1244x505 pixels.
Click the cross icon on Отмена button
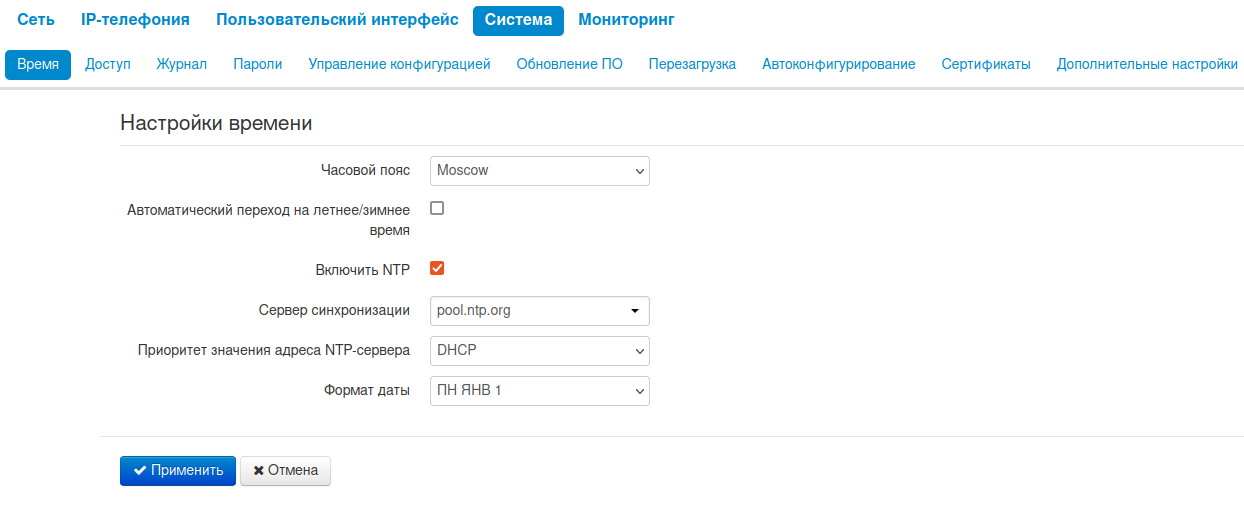[259, 471]
